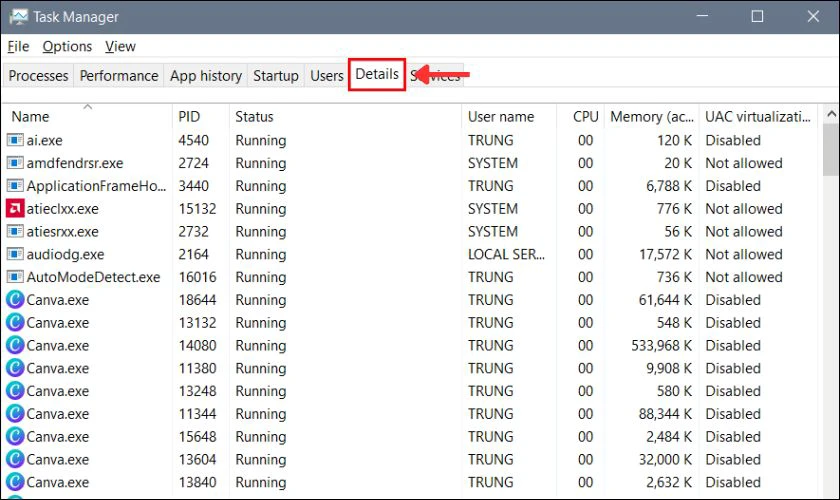The height and width of the screenshot is (500, 840).
Task: Click memory value 6,788 K
Action: point(669,186)
